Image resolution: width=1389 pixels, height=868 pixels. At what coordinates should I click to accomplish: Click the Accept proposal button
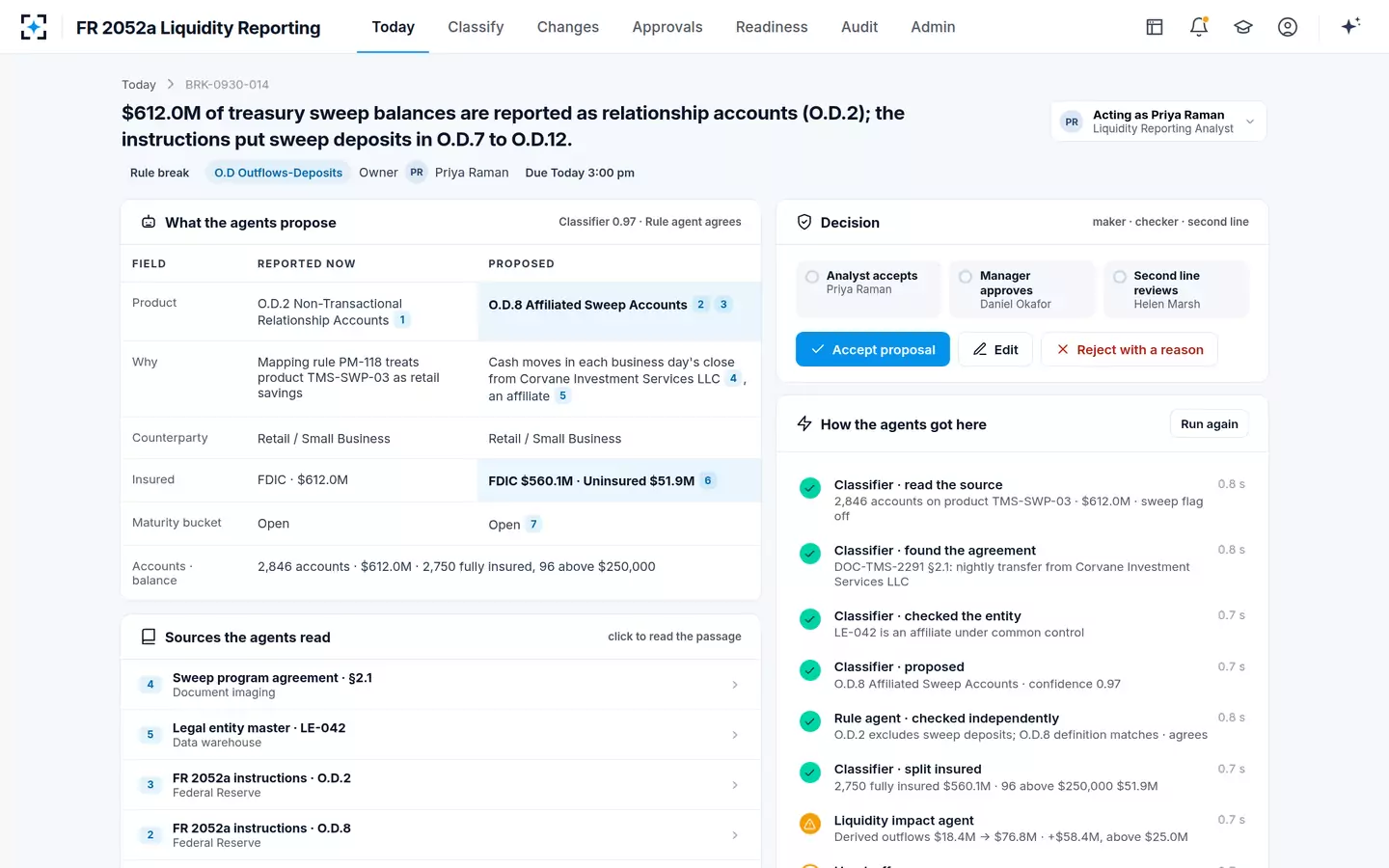(x=873, y=349)
